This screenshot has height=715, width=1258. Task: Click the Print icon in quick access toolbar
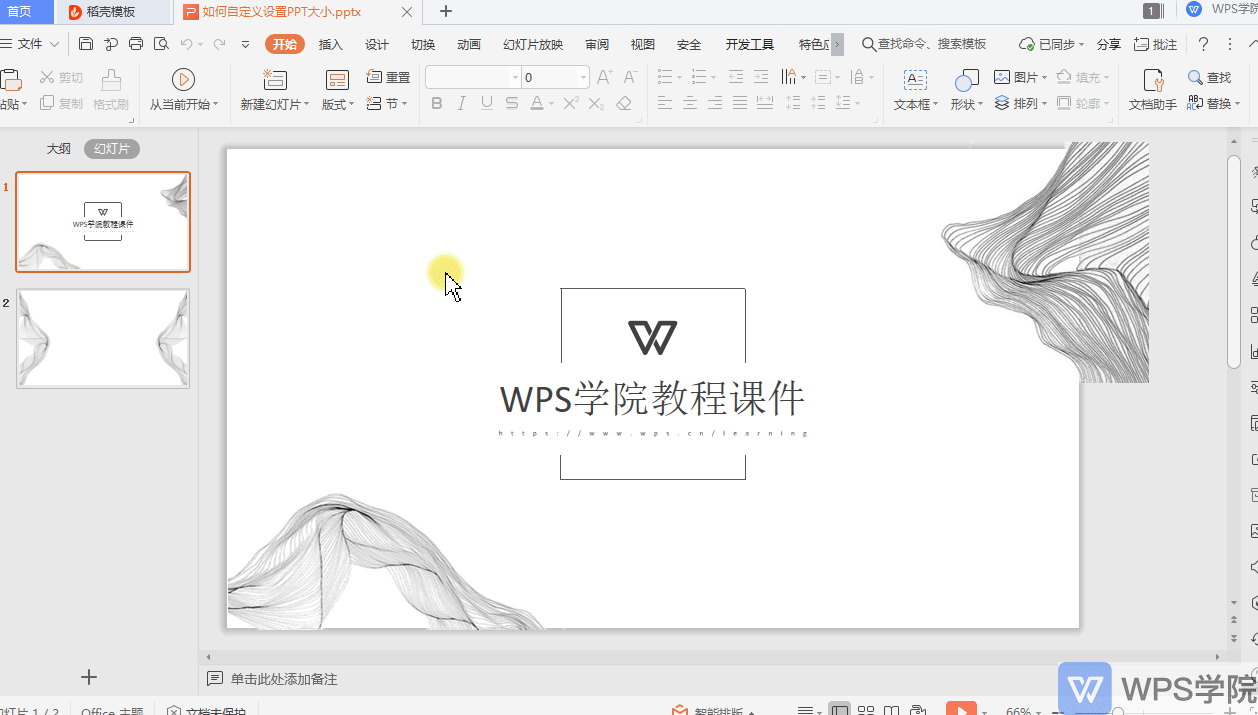pyautogui.click(x=136, y=44)
